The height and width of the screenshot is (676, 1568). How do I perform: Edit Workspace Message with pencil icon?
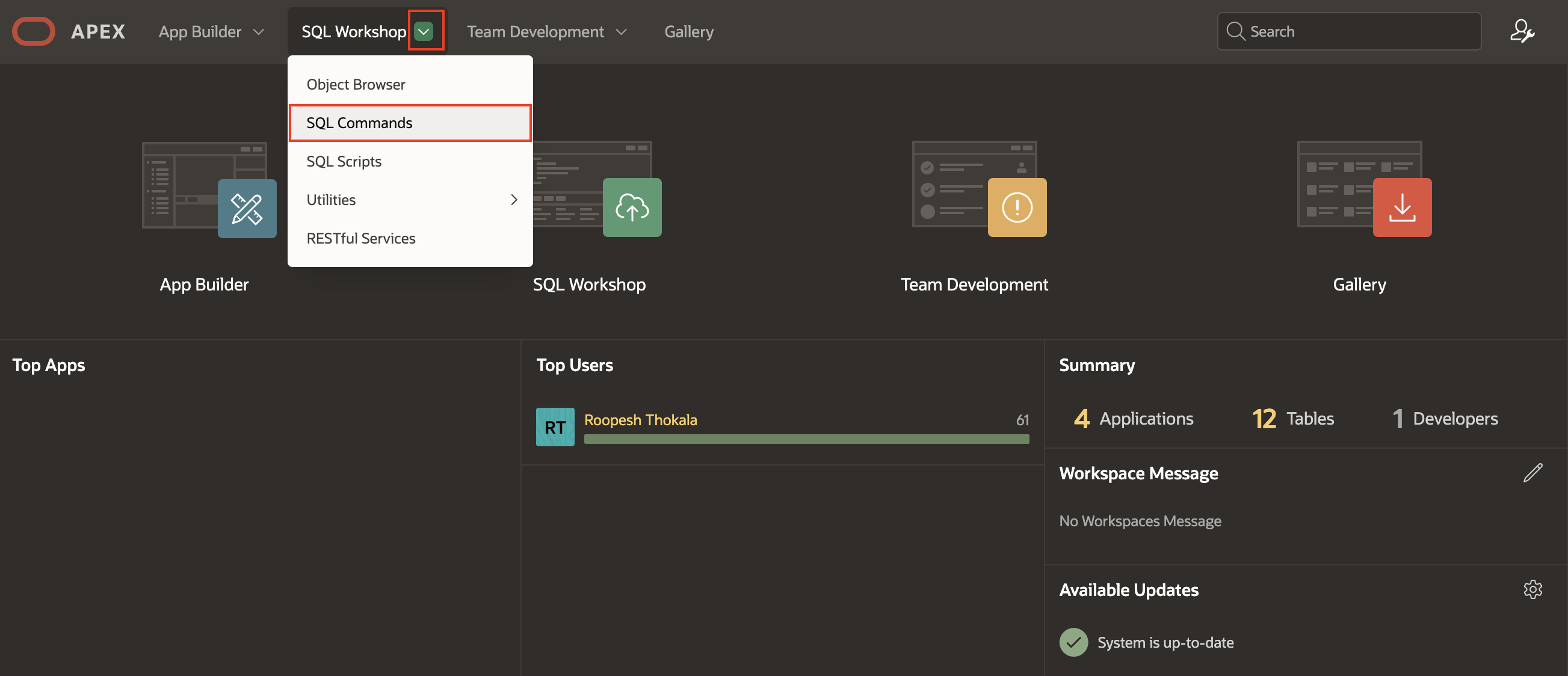tap(1533, 473)
